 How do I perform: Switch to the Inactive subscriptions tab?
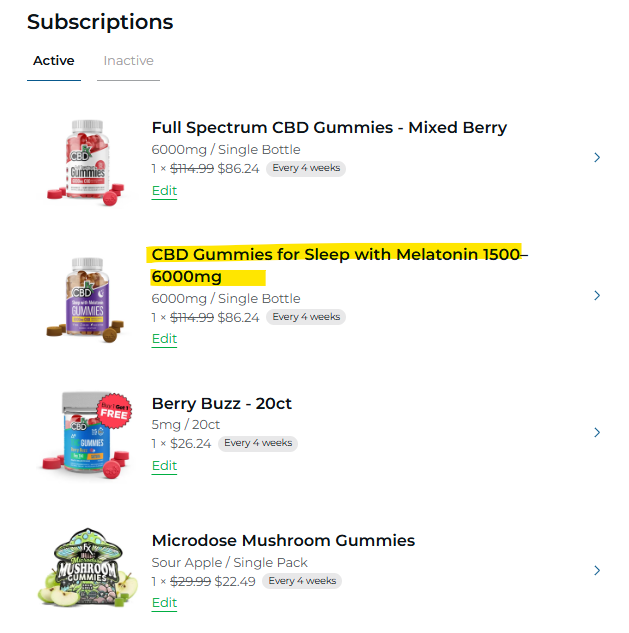(x=129, y=61)
